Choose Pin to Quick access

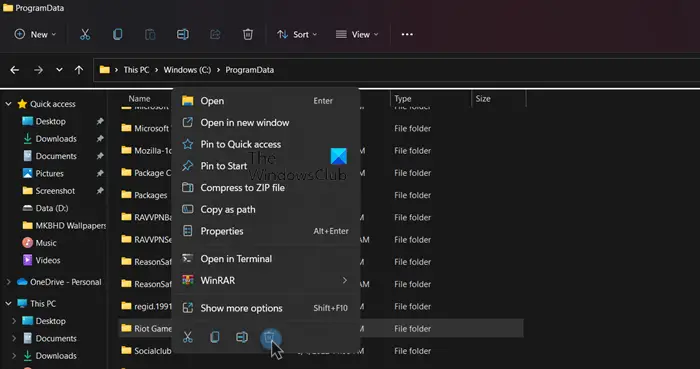(266, 144)
